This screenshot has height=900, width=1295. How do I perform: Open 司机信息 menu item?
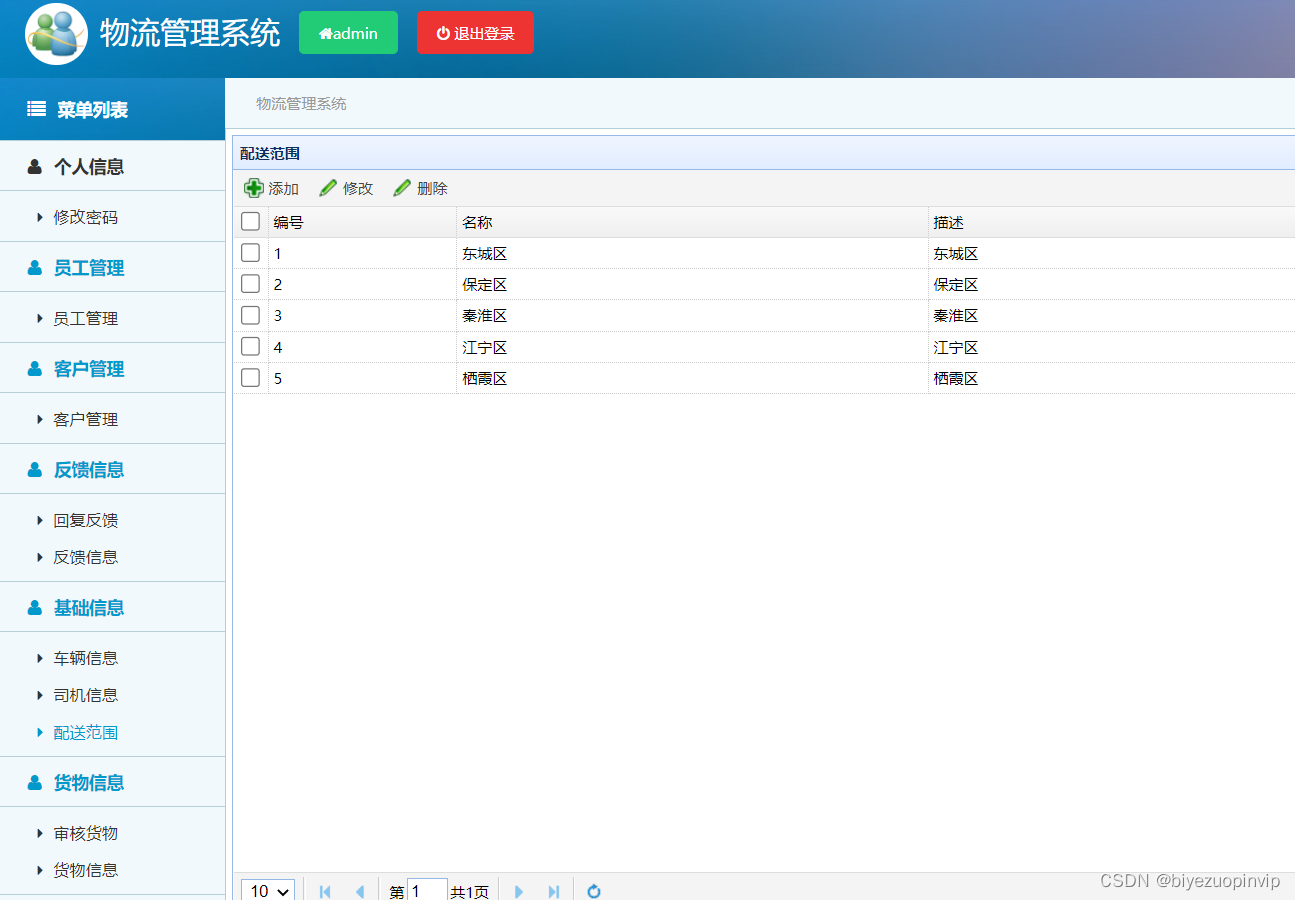pyautogui.click(x=86, y=695)
